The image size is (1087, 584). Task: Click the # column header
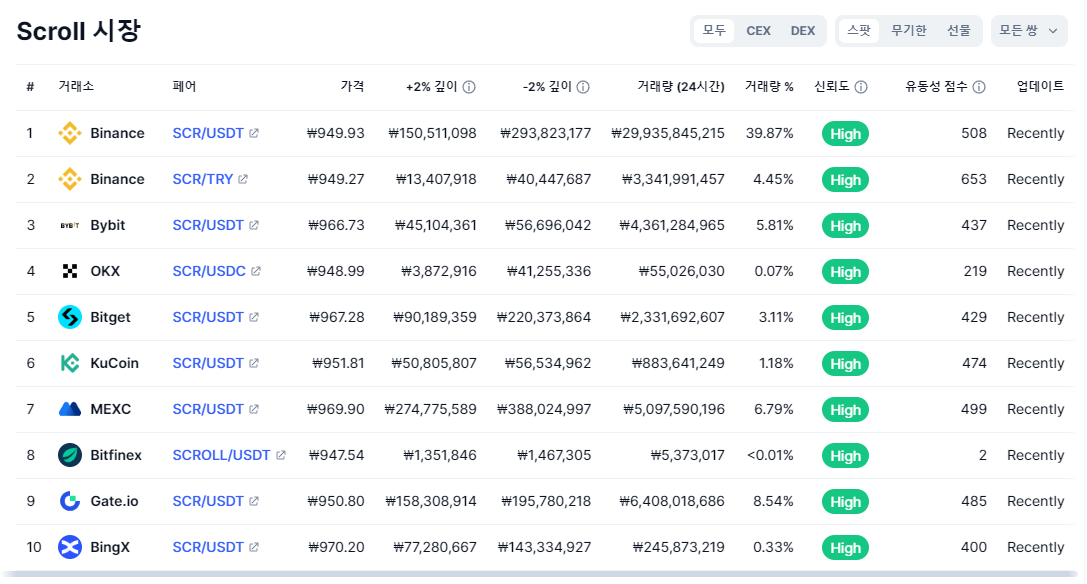point(31,87)
